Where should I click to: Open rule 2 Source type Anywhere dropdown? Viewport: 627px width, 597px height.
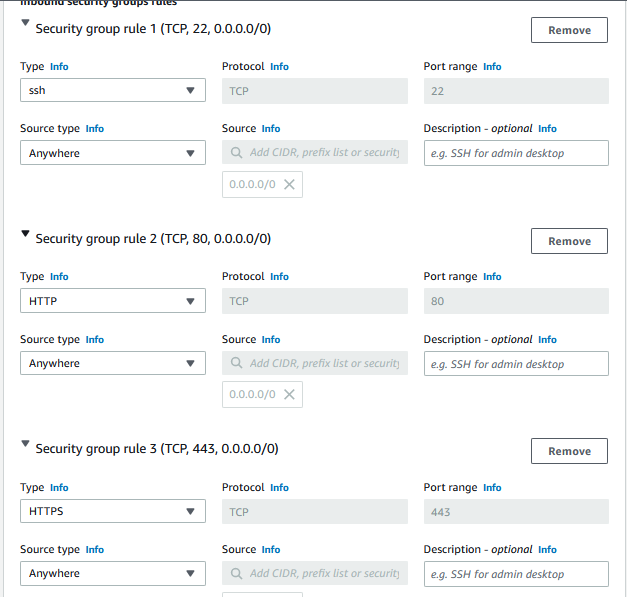(x=112, y=363)
